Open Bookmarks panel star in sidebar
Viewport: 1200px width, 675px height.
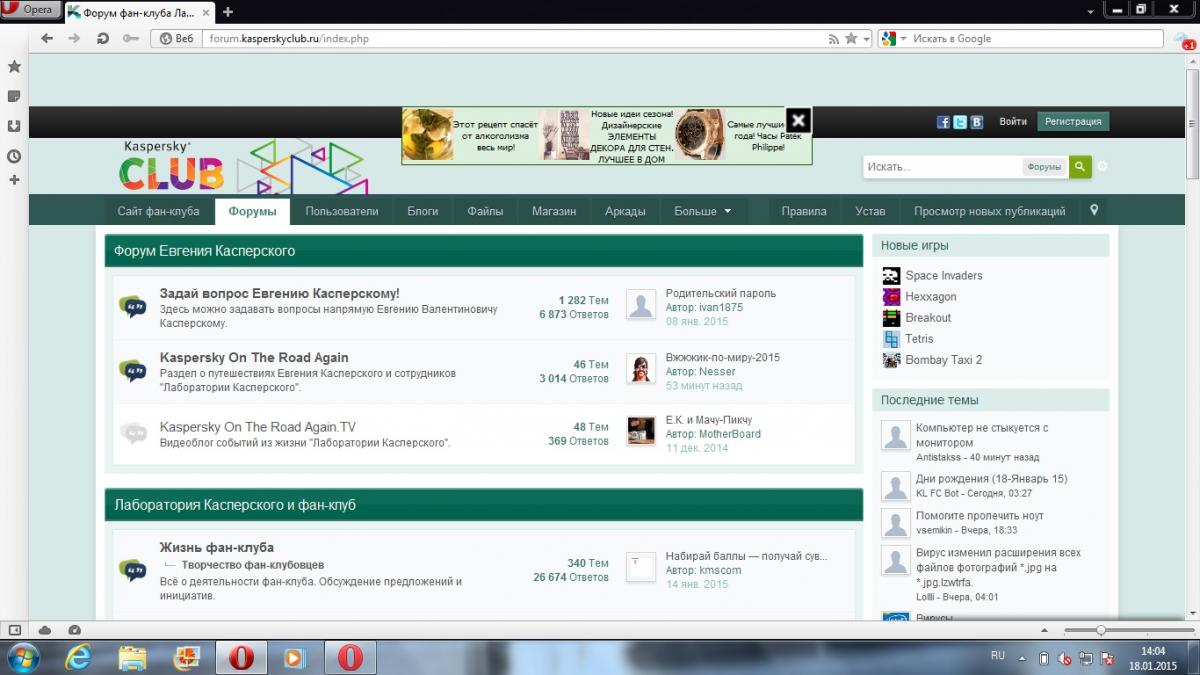tap(14, 66)
